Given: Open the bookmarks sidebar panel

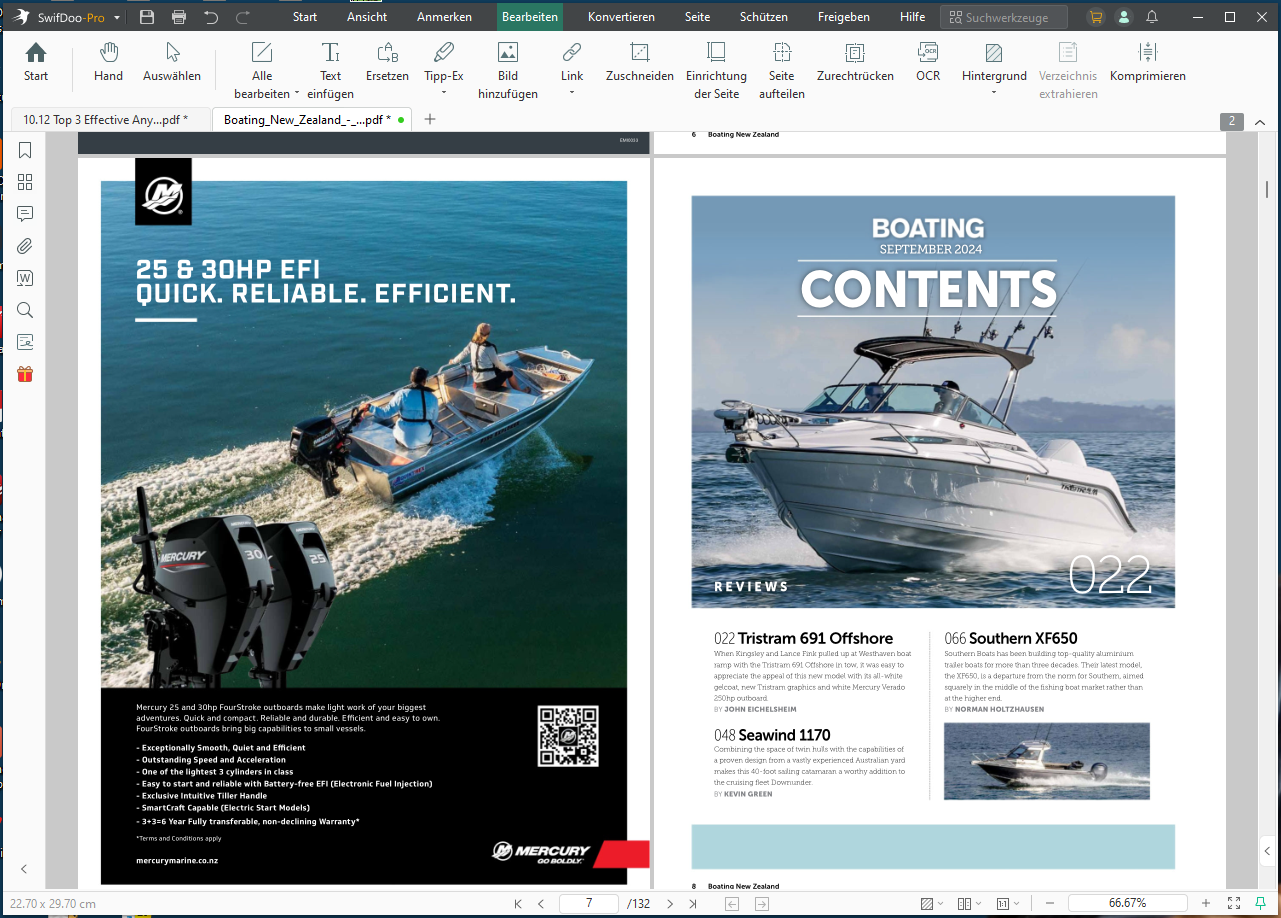Looking at the screenshot, I should pyautogui.click(x=25, y=150).
